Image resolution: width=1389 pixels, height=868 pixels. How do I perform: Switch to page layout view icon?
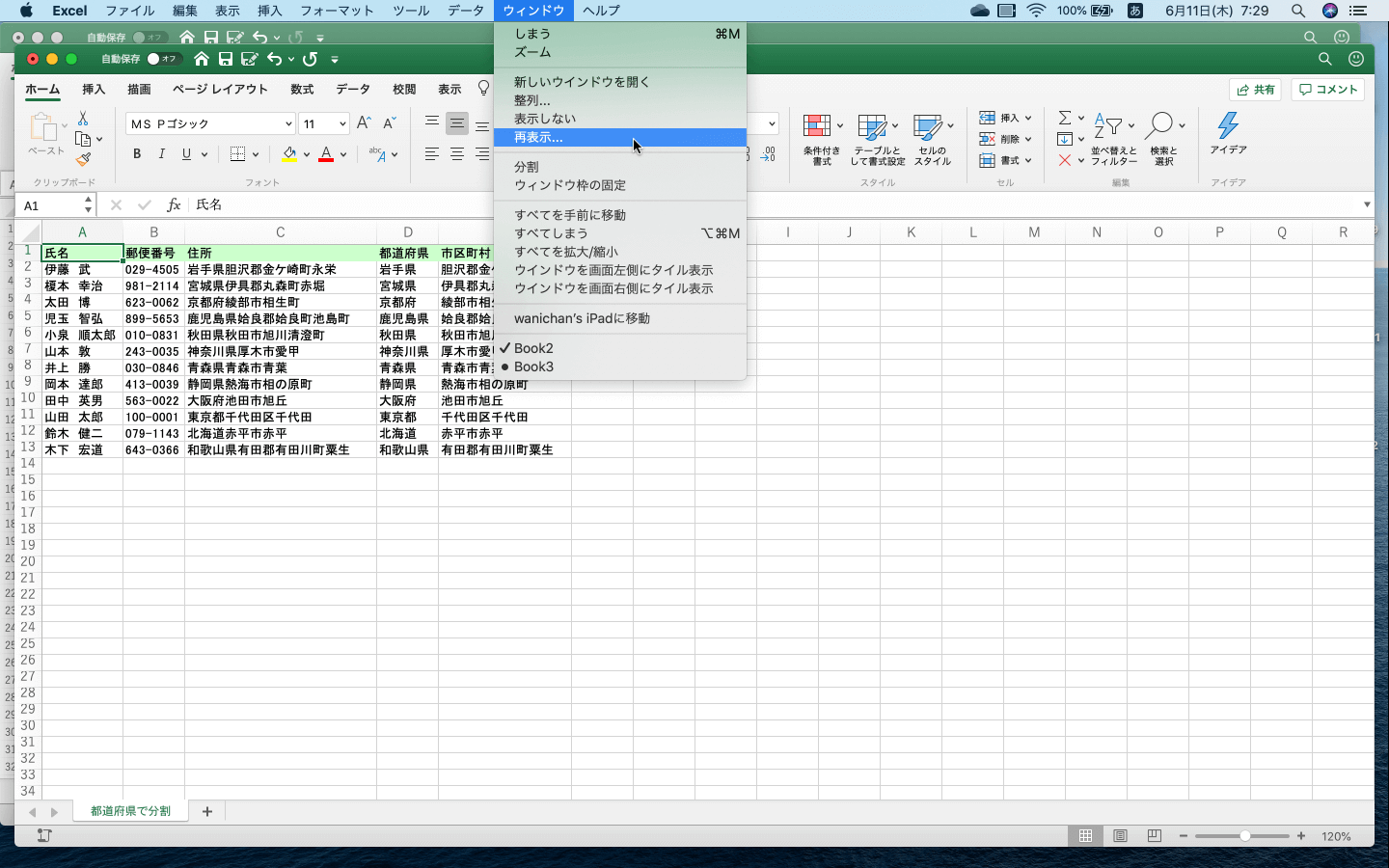coord(1120,836)
